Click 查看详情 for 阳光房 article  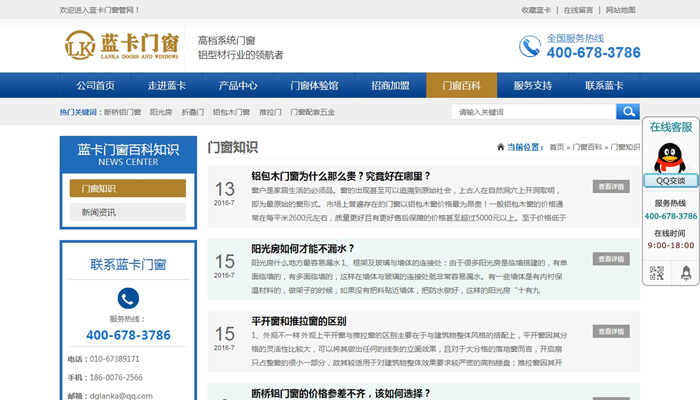[x=611, y=259]
